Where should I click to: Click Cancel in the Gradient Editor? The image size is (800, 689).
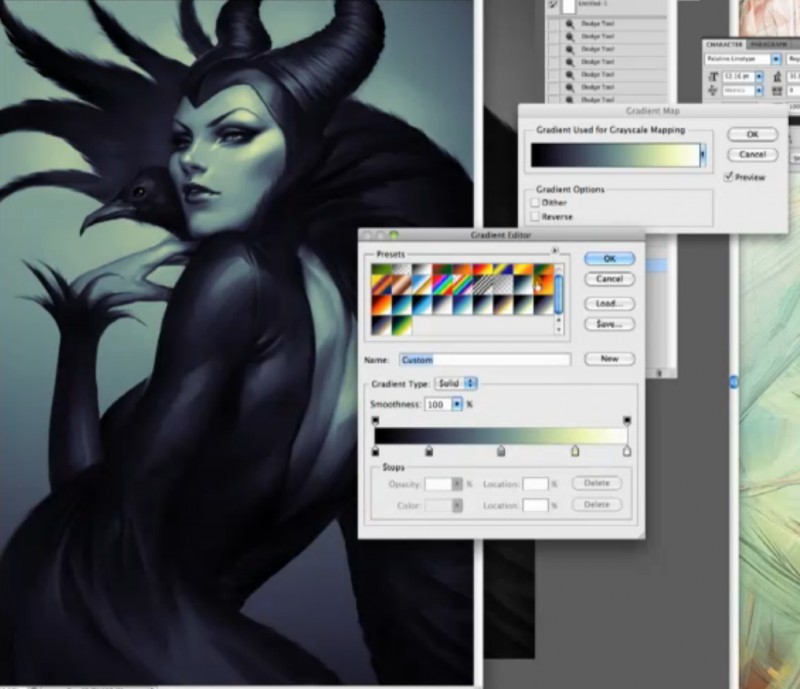[x=610, y=279]
